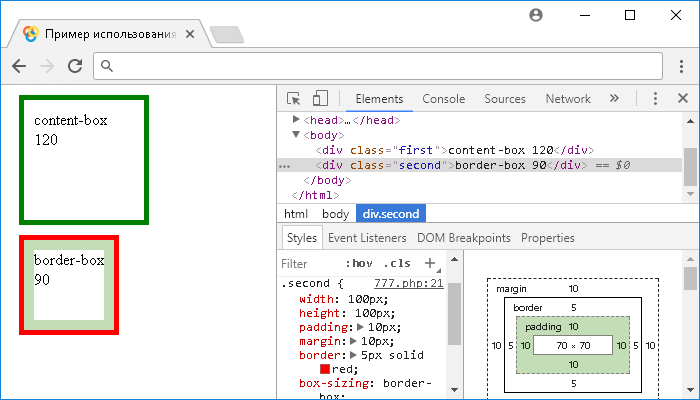Screen dimensions: 700x400
Task: Switch to the Console tab
Action: coord(443,99)
